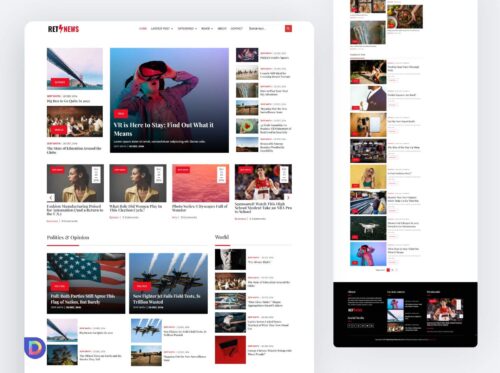Image resolution: width=500 pixels, height=373 pixels.
Task: Focus the header search input field
Action: point(266,29)
